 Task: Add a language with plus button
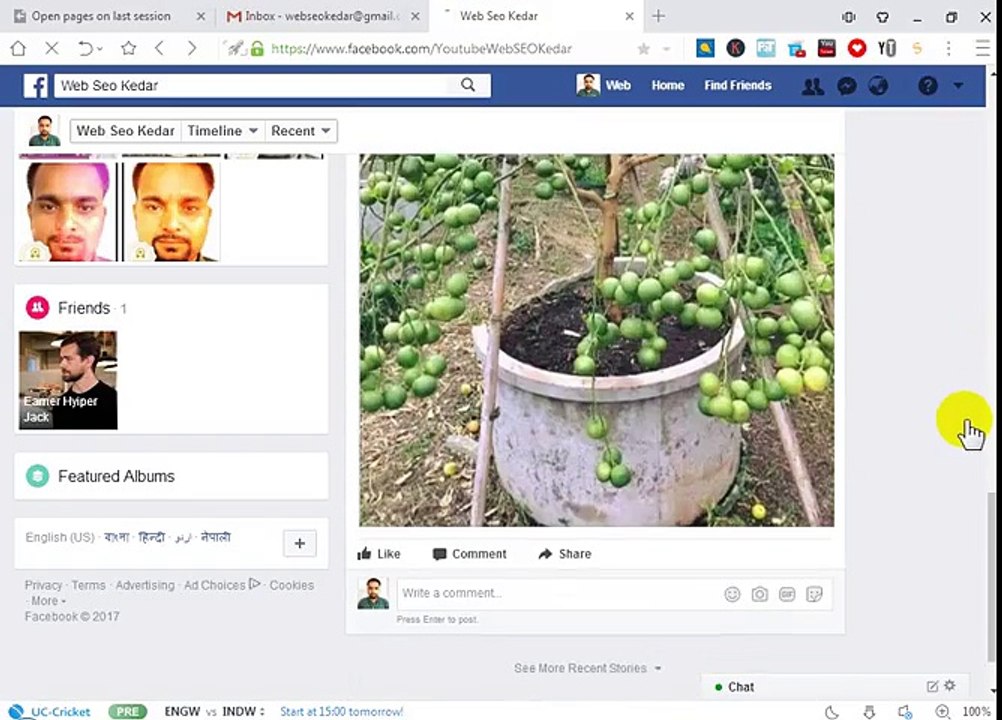[300, 543]
